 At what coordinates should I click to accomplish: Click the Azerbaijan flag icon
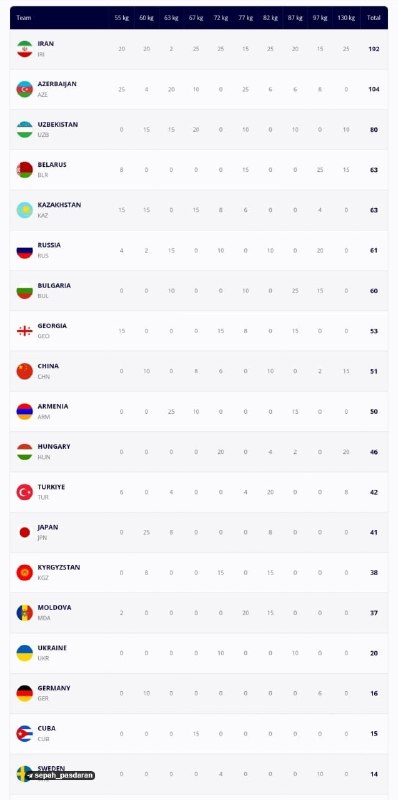pyautogui.click(x=24, y=89)
